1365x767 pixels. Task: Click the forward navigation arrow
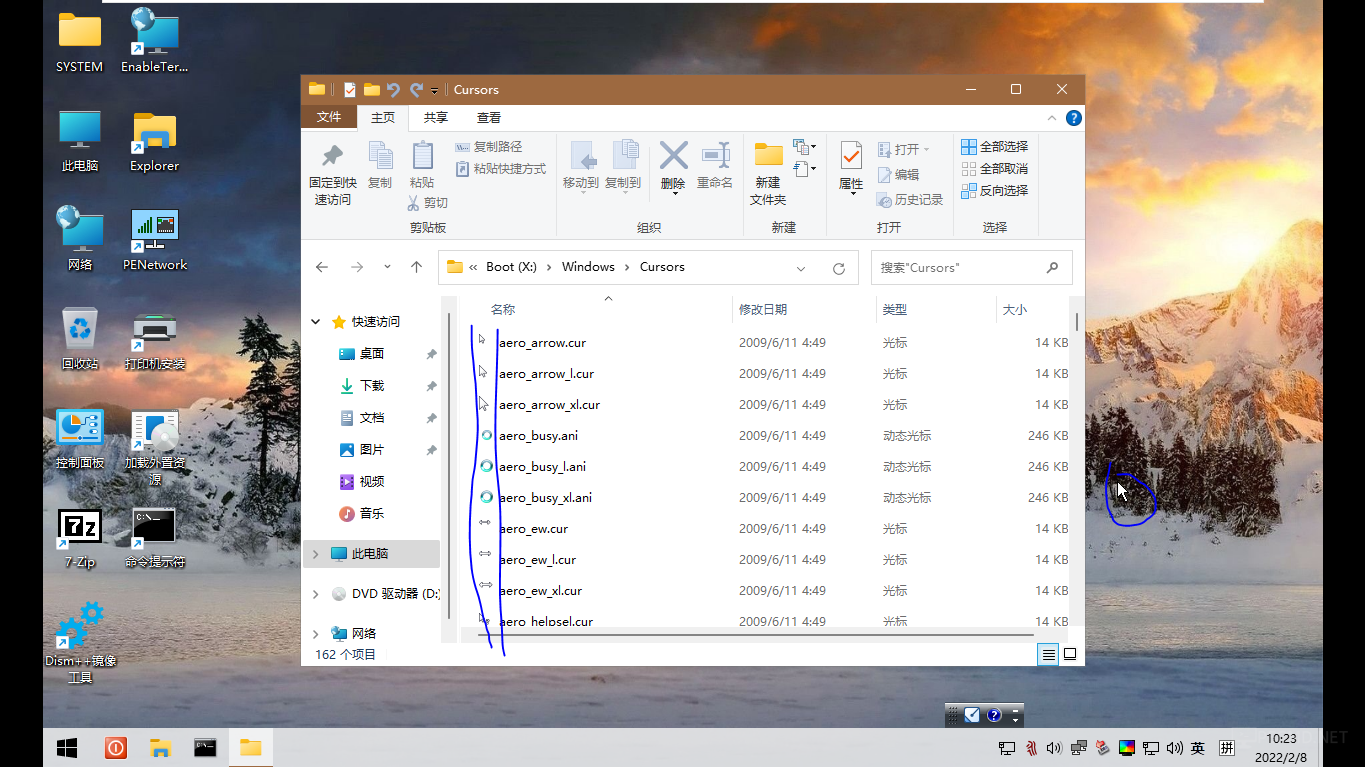[x=357, y=267]
